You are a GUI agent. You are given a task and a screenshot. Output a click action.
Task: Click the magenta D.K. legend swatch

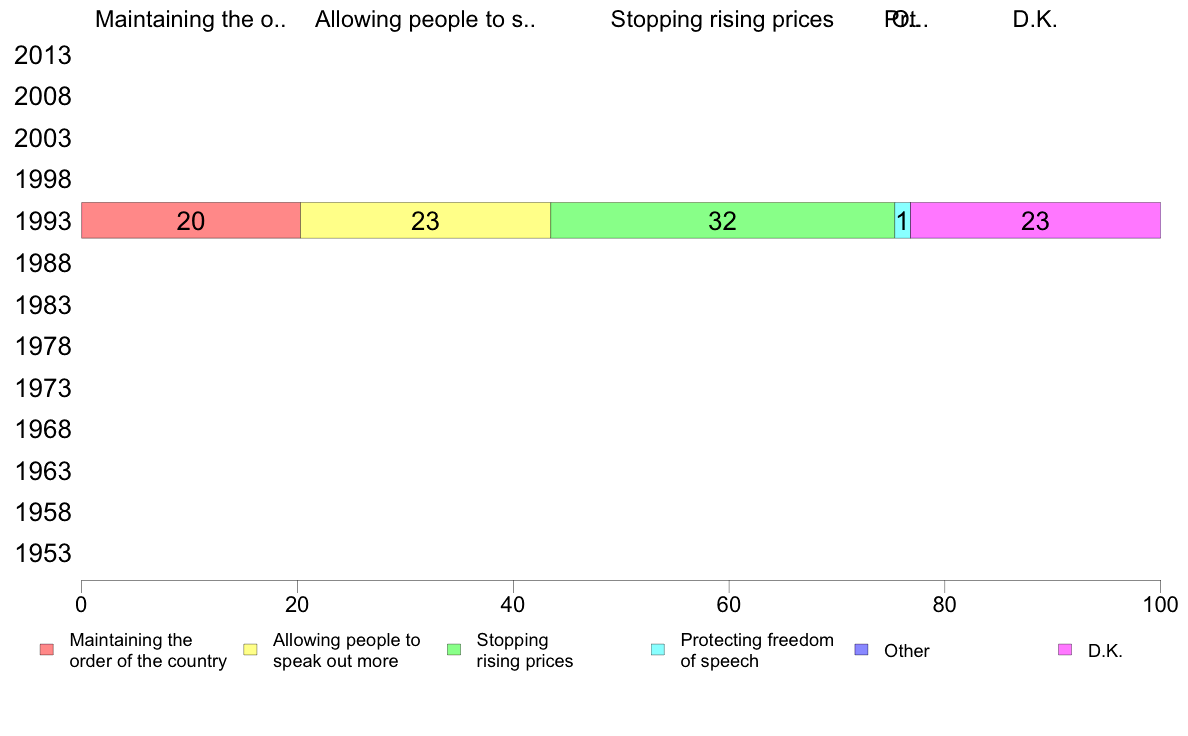pyautogui.click(x=1065, y=650)
